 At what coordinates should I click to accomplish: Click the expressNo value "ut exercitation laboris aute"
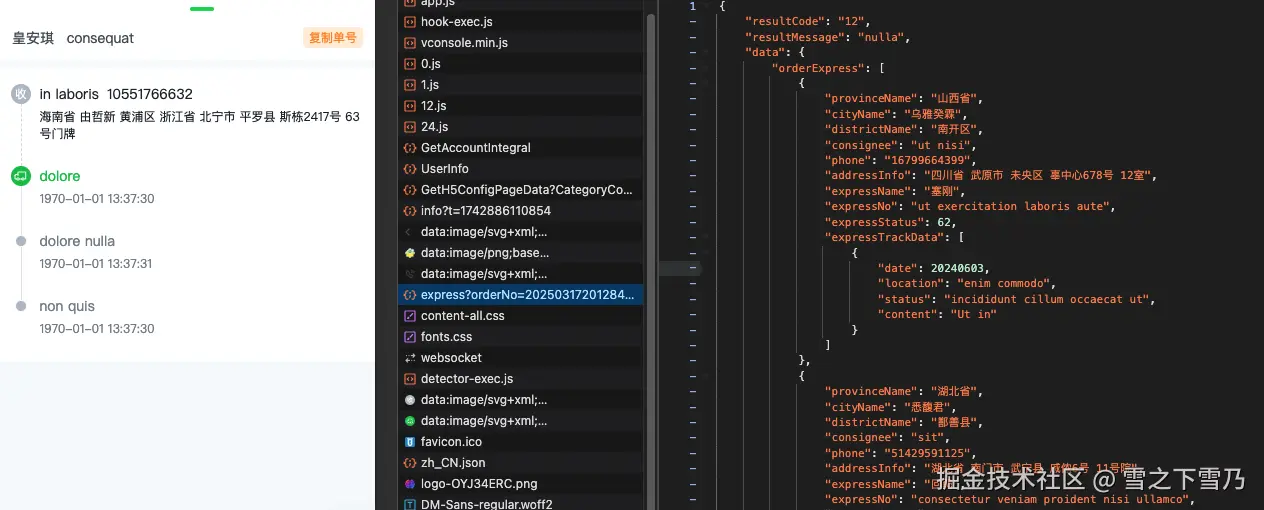pyautogui.click(x=1009, y=206)
